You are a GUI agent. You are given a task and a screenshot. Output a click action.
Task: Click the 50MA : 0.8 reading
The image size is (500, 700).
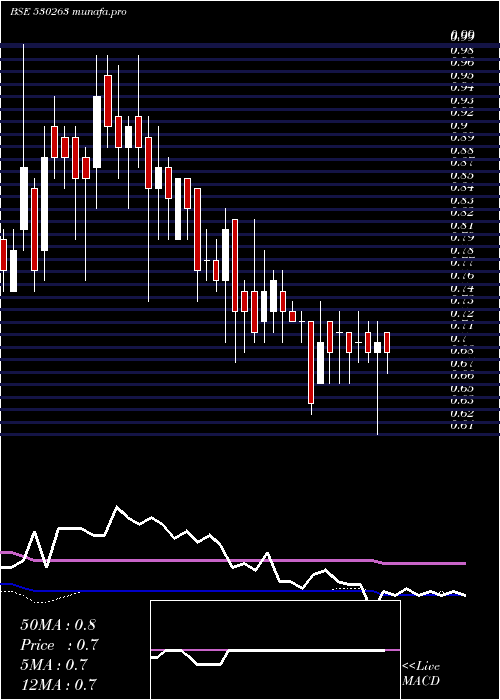coord(58,625)
